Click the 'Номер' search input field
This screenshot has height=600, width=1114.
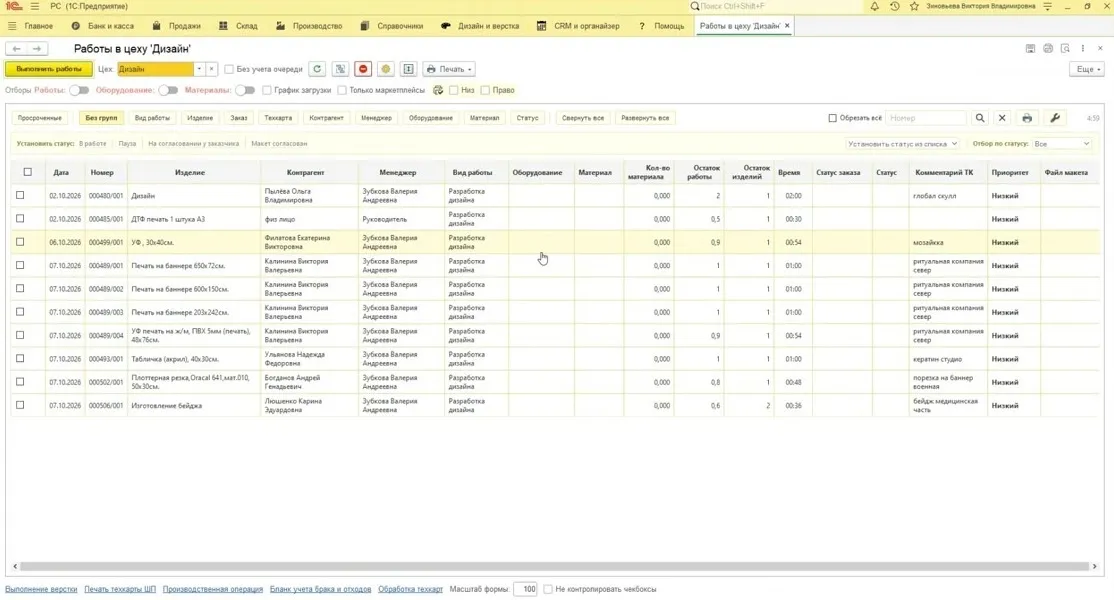tap(926, 118)
